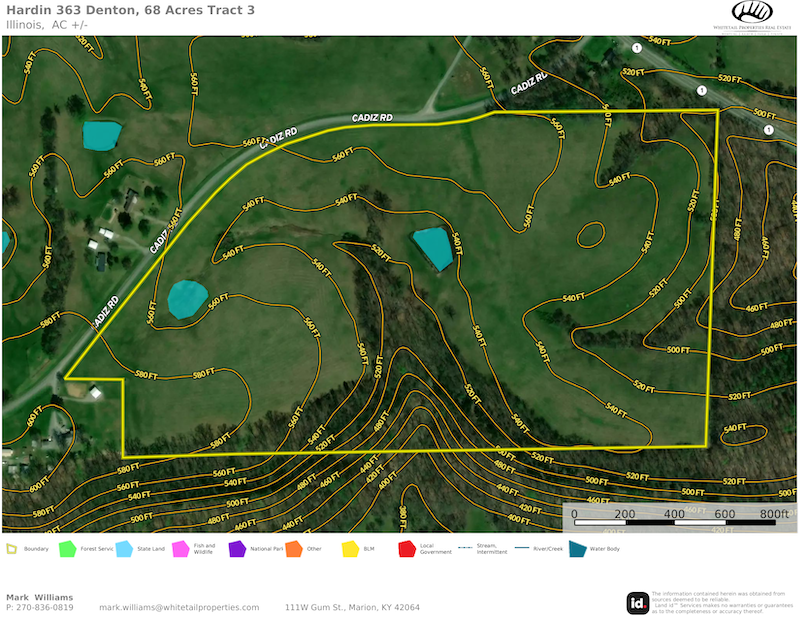The image size is (800, 618).
Task: Click the orange Other legend icon
Action: [x=293, y=548]
